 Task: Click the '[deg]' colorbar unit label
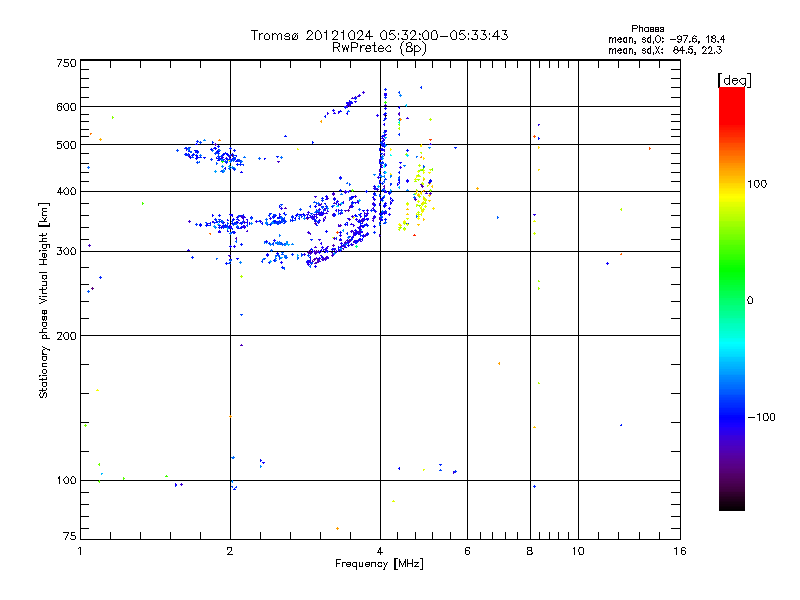pos(734,80)
